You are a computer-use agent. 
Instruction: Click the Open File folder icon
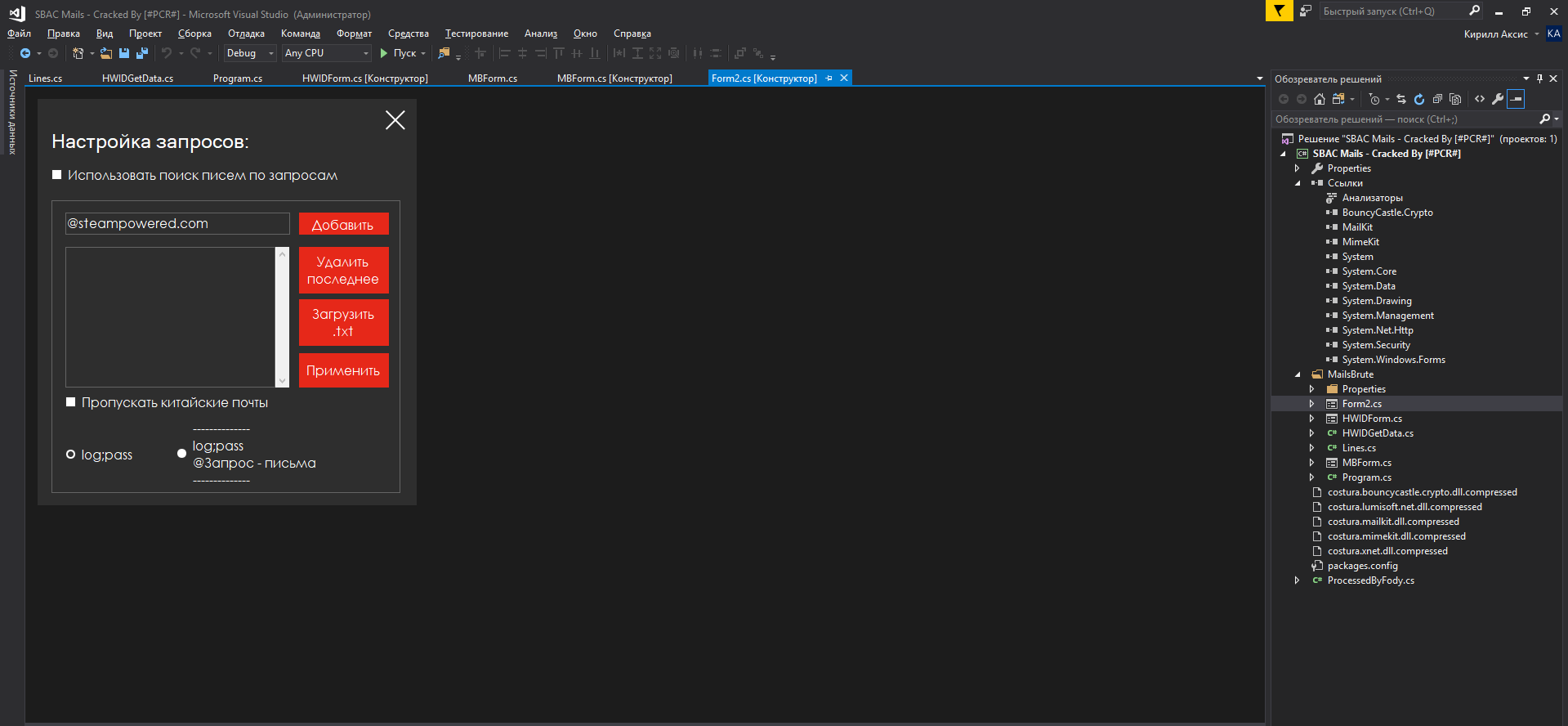106,53
